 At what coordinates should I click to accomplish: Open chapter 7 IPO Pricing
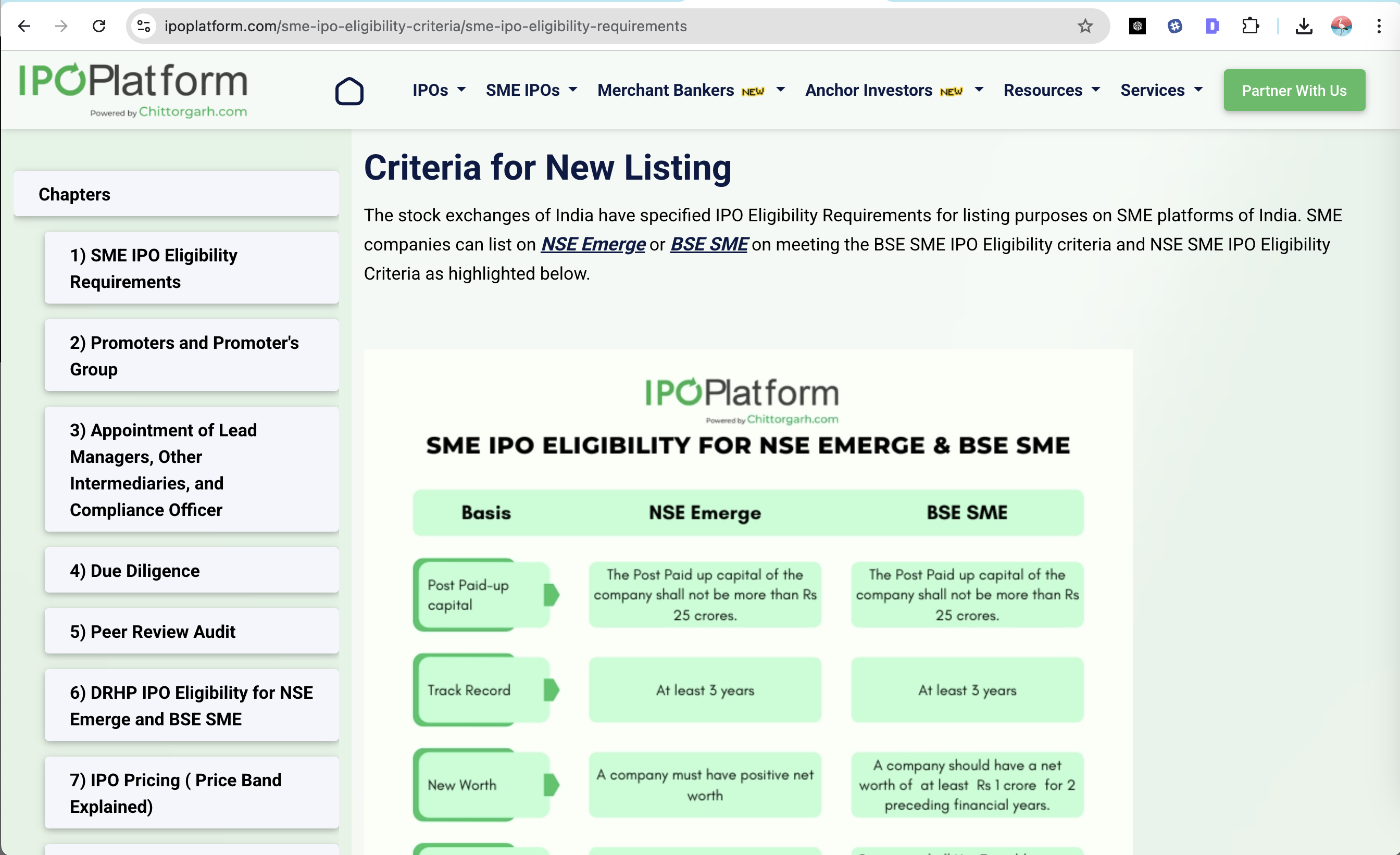(x=192, y=793)
